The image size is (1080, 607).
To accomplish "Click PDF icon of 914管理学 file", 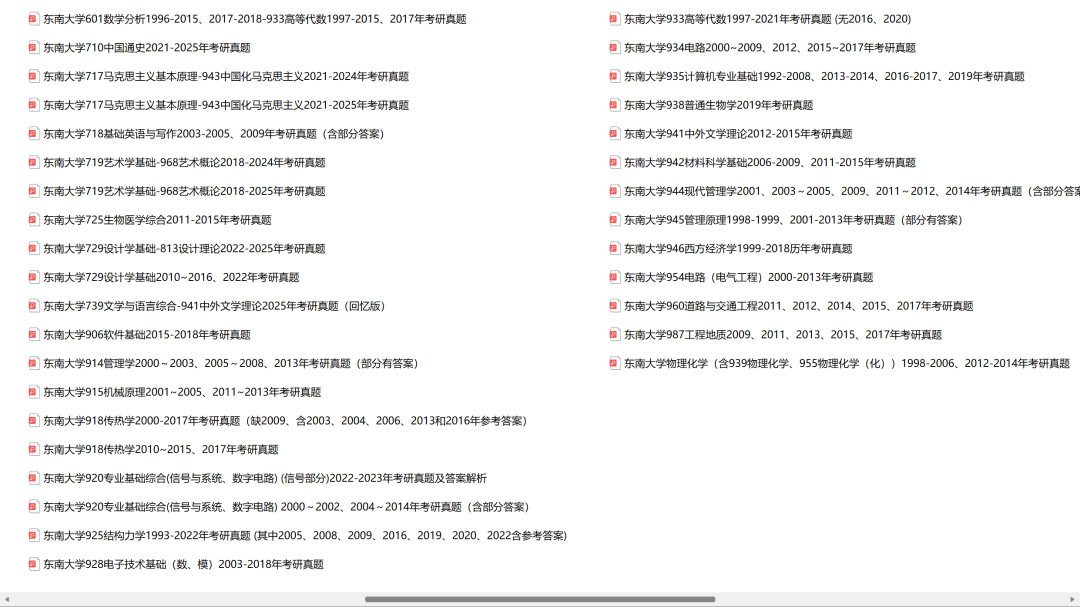I will tap(33, 364).
